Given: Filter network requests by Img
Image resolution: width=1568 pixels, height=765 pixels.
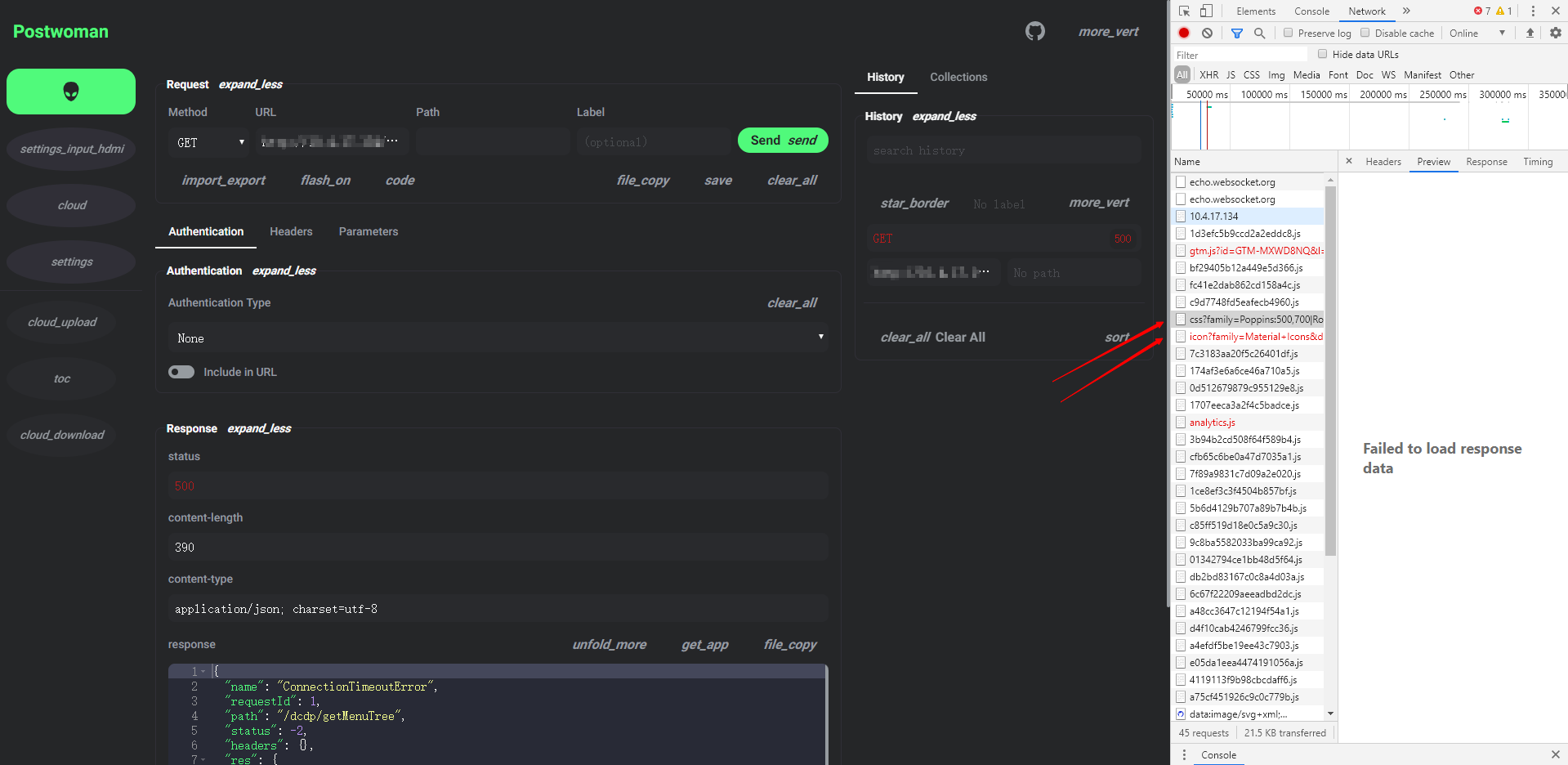Looking at the screenshot, I should tap(1276, 74).
